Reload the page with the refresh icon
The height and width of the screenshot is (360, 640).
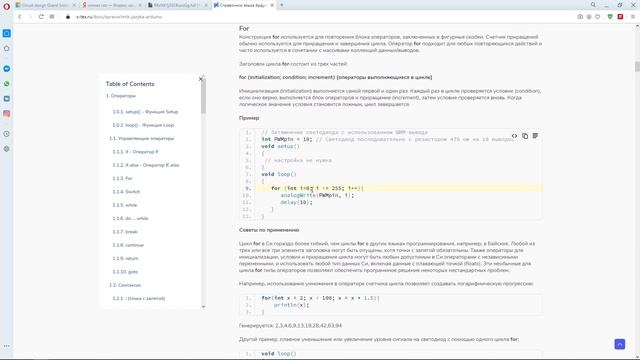[x=41, y=17]
